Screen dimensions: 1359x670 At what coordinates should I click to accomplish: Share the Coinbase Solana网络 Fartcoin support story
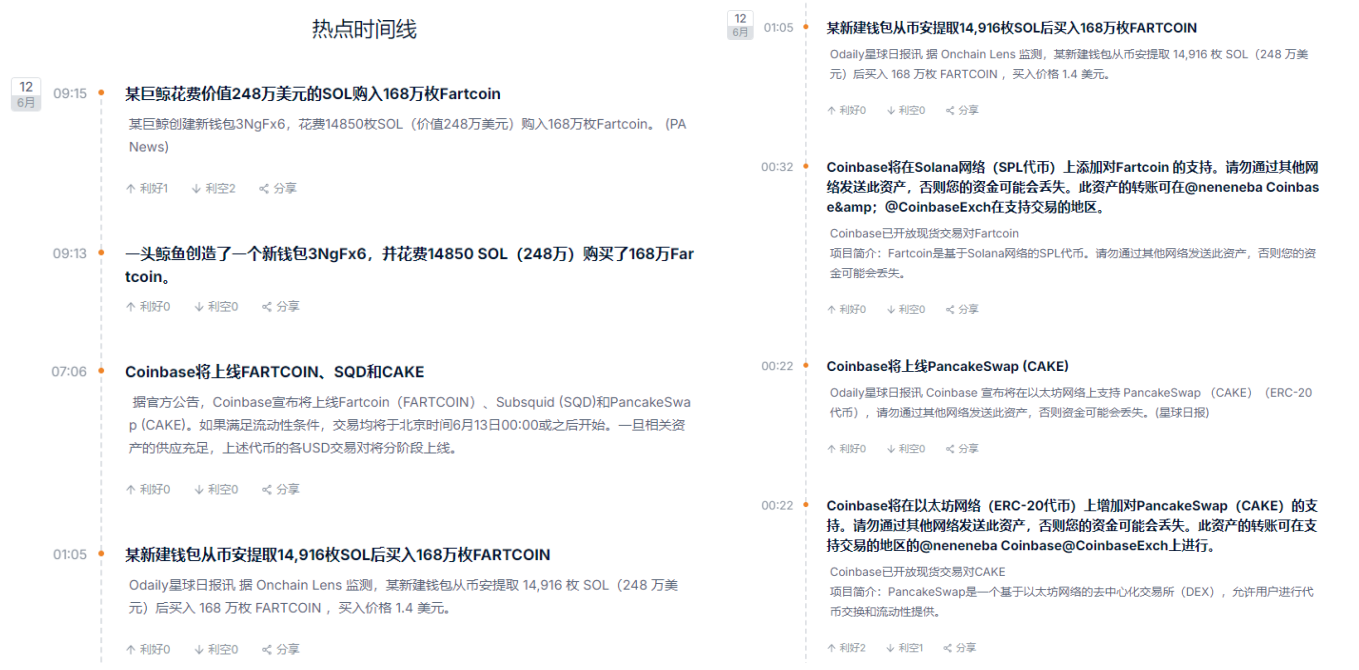(962, 310)
